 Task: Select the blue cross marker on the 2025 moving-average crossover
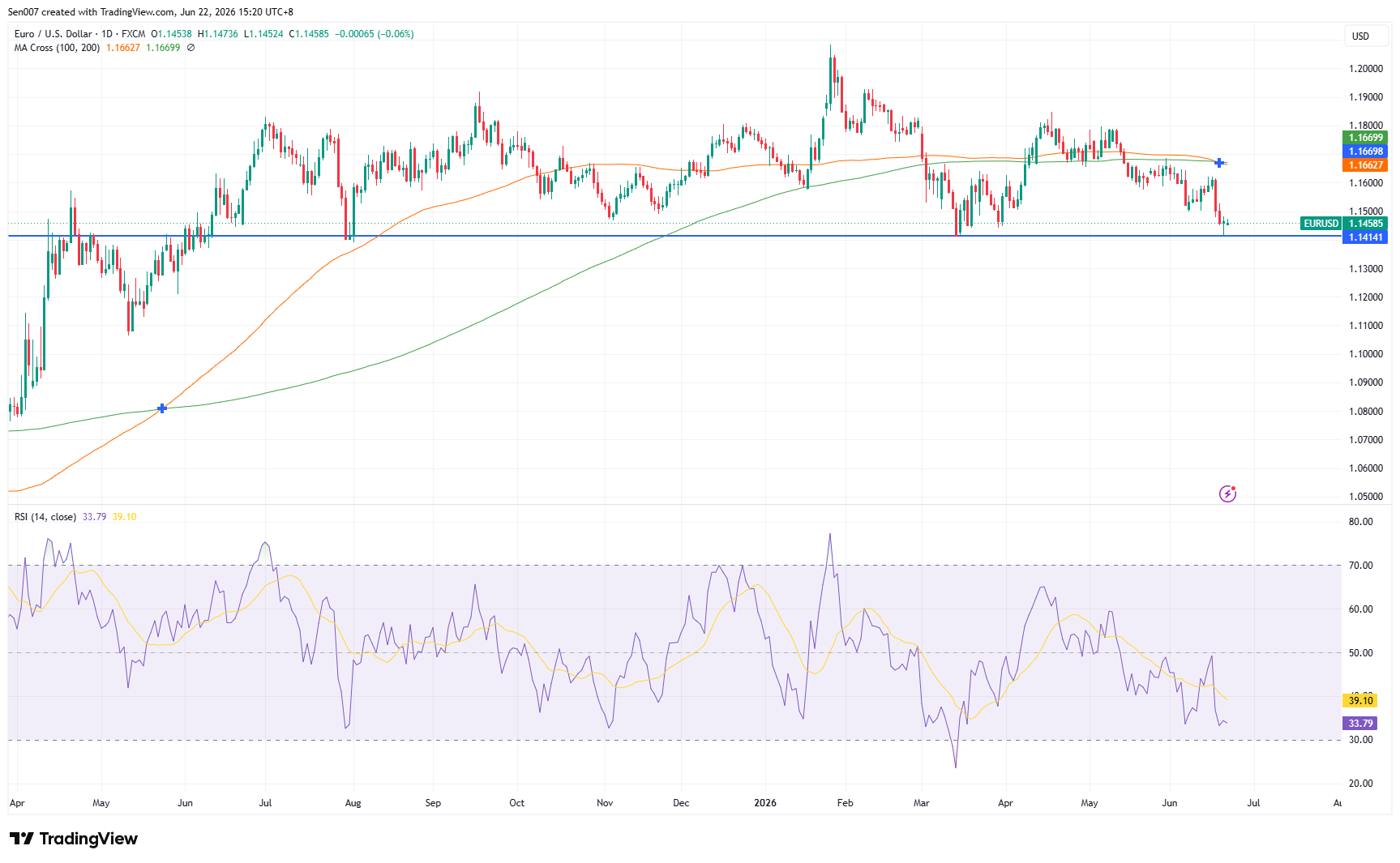coord(162,408)
